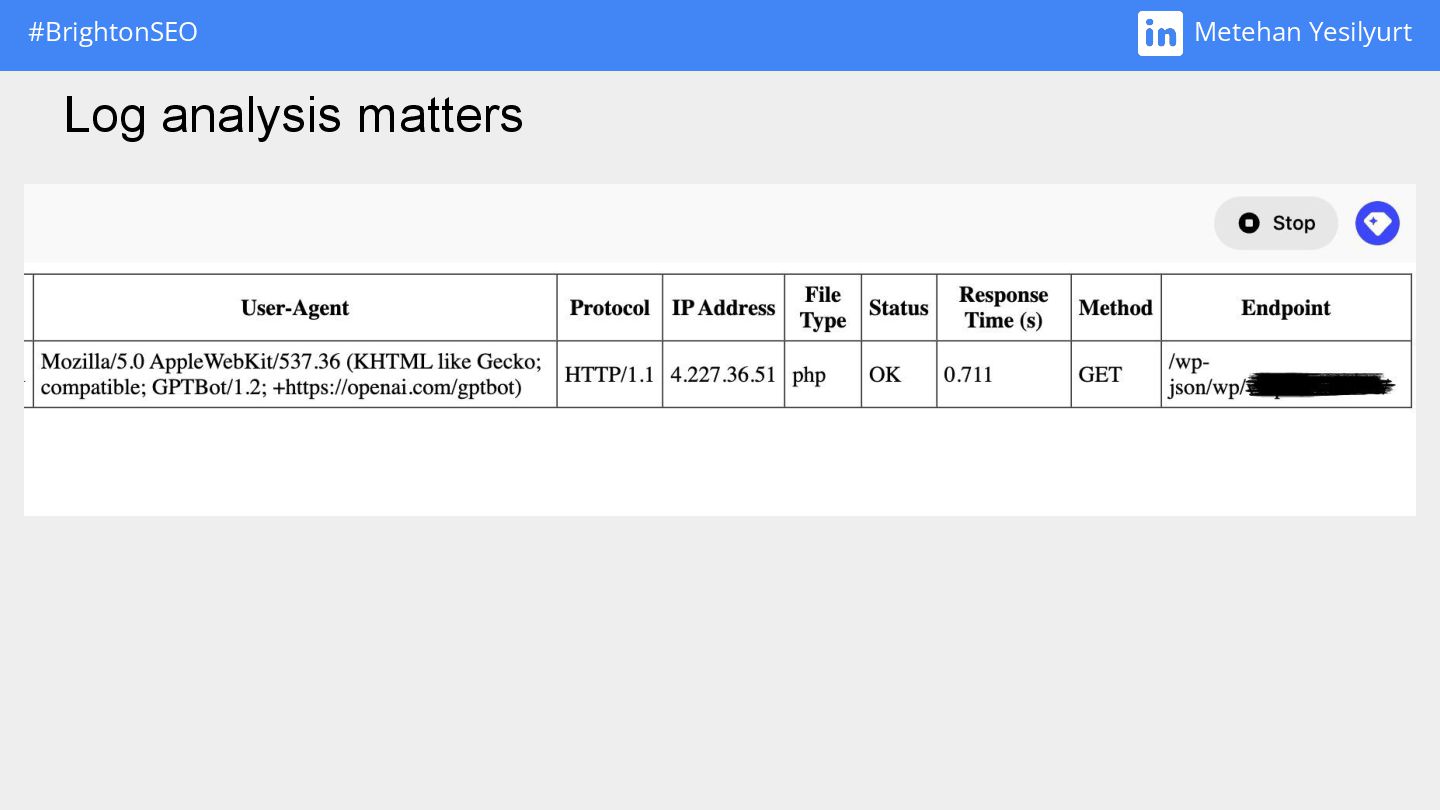
Task: Click the Log analysis matters title
Action: pos(293,115)
